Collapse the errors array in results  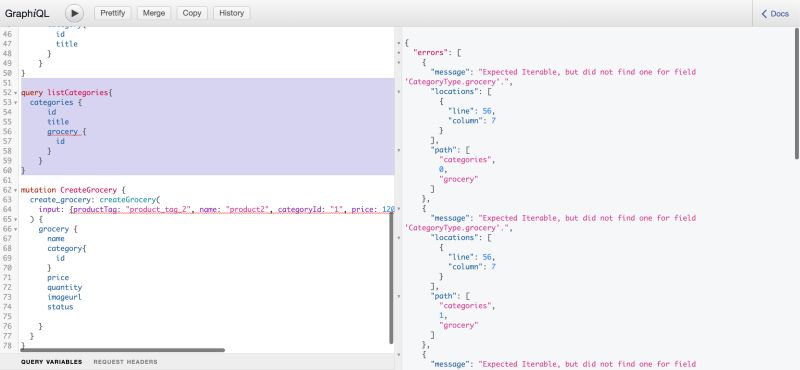(x=398, y=53)
